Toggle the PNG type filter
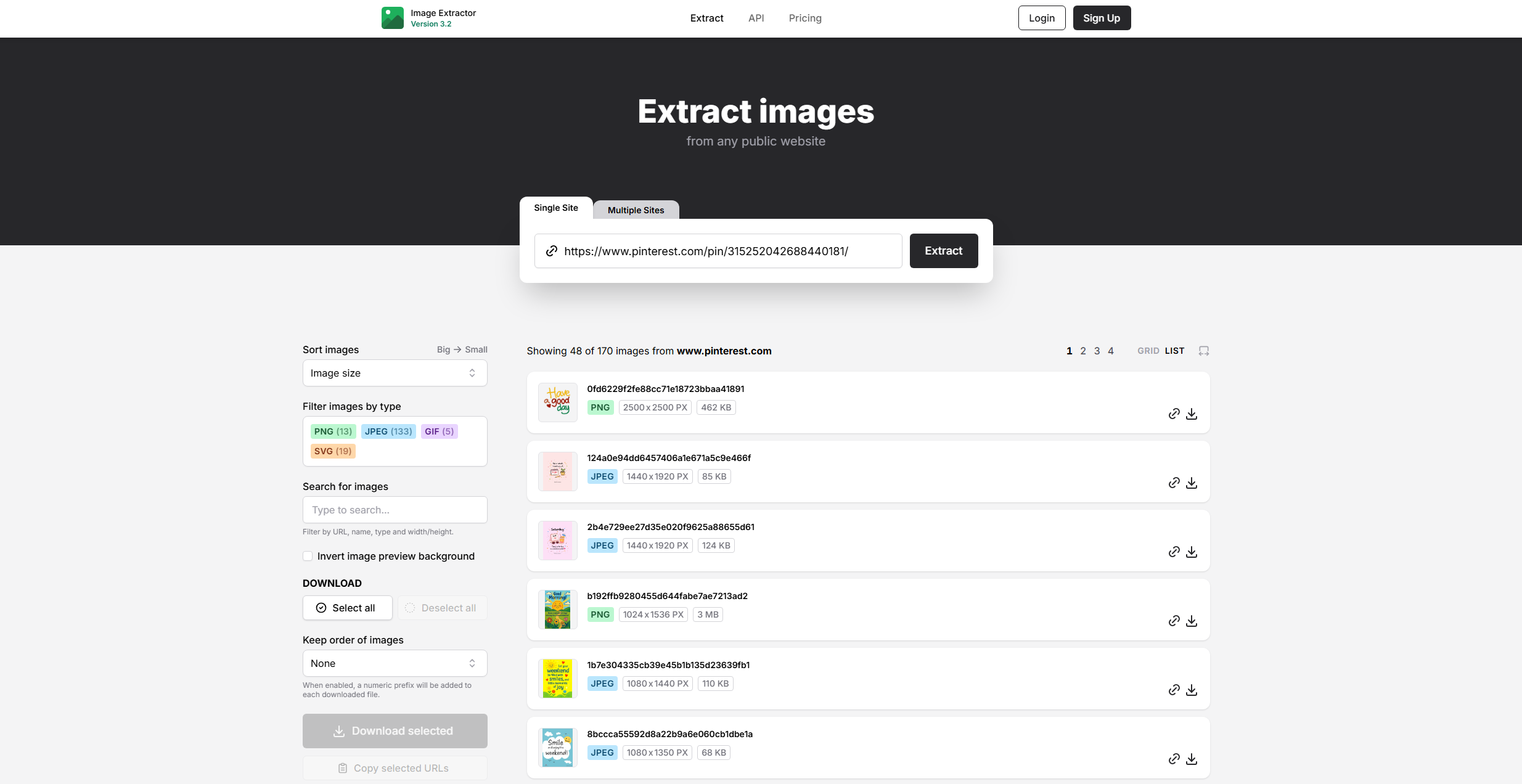1522x784 pixels. pyautogui.click(x=333, y=431)
